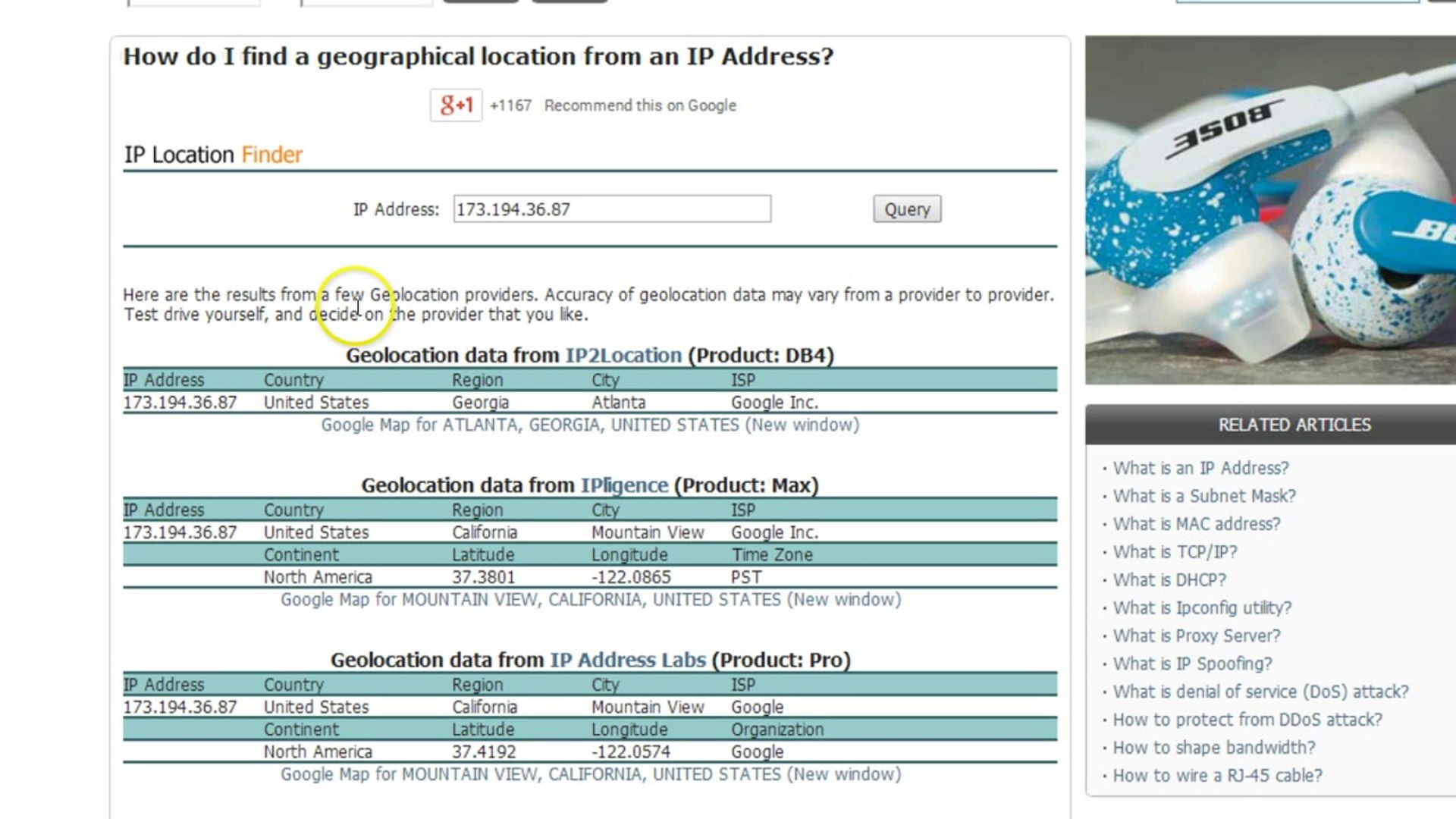Click the Bose earphones advertisement image
The height and width of the screenshot is (819, 1456).
[x=1270, y=210]
